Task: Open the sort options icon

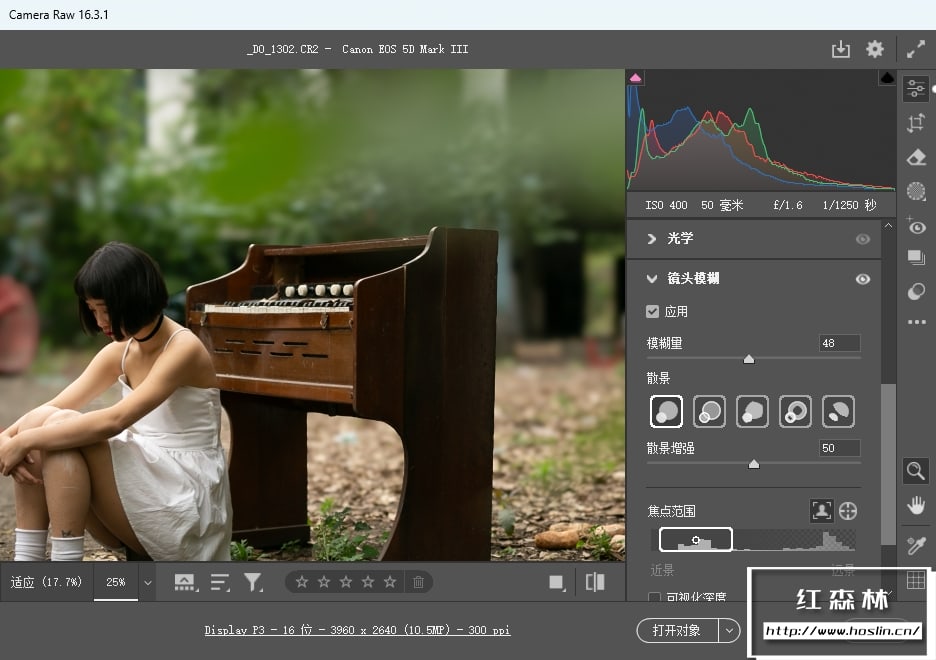Action: point(220,582)
